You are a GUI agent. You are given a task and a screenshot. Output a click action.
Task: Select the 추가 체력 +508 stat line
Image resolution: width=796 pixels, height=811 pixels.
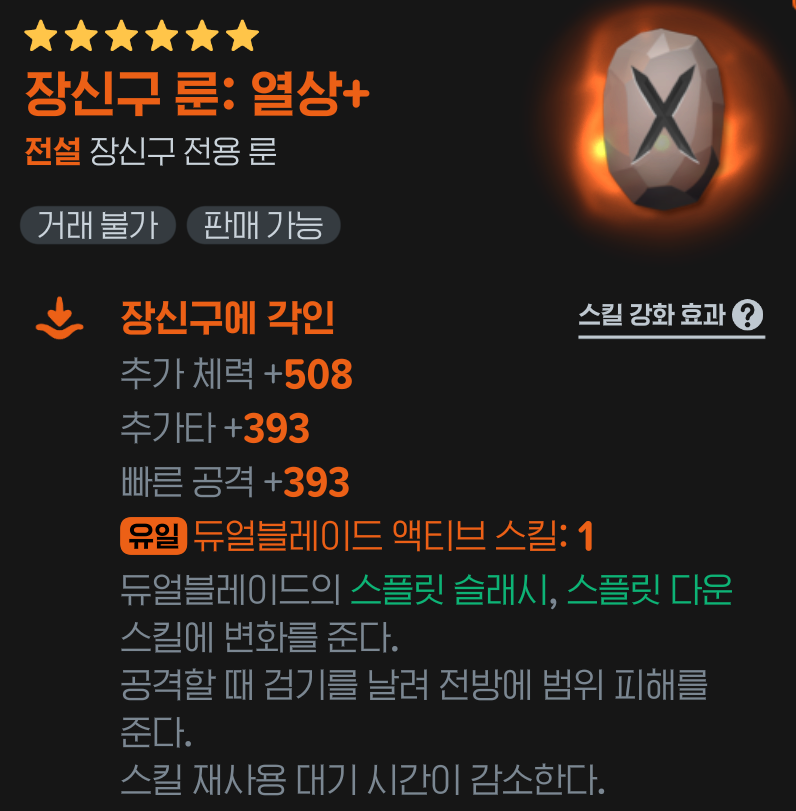coord(236,373)
